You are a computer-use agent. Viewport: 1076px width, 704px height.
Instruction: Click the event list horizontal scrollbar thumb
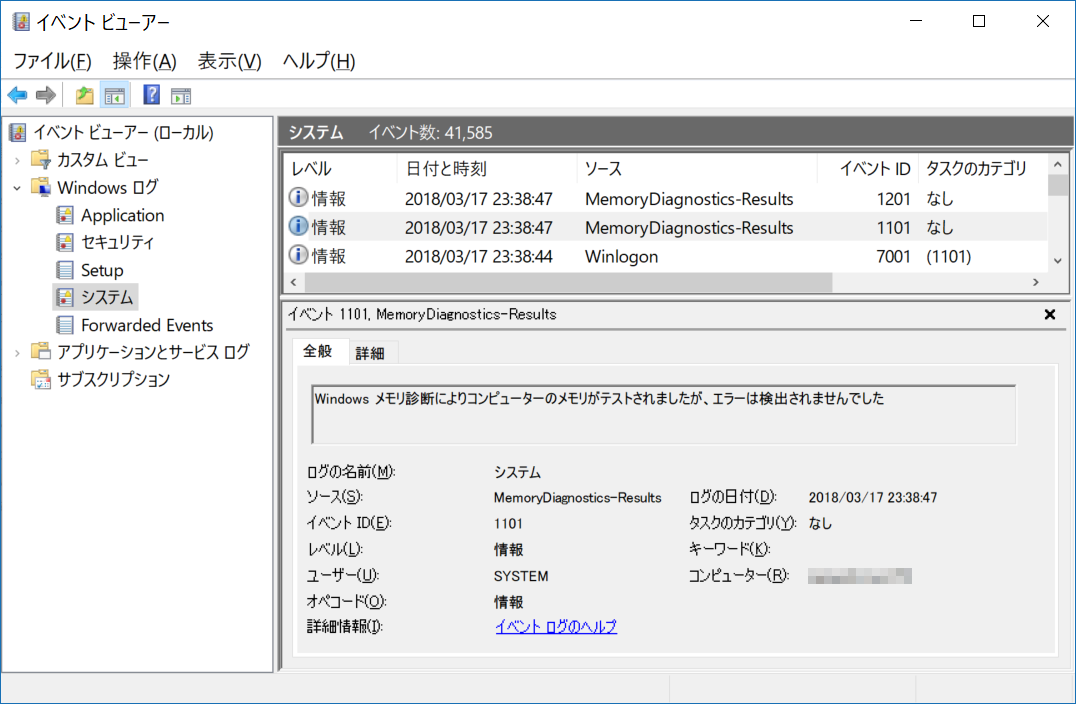(568, 282)
